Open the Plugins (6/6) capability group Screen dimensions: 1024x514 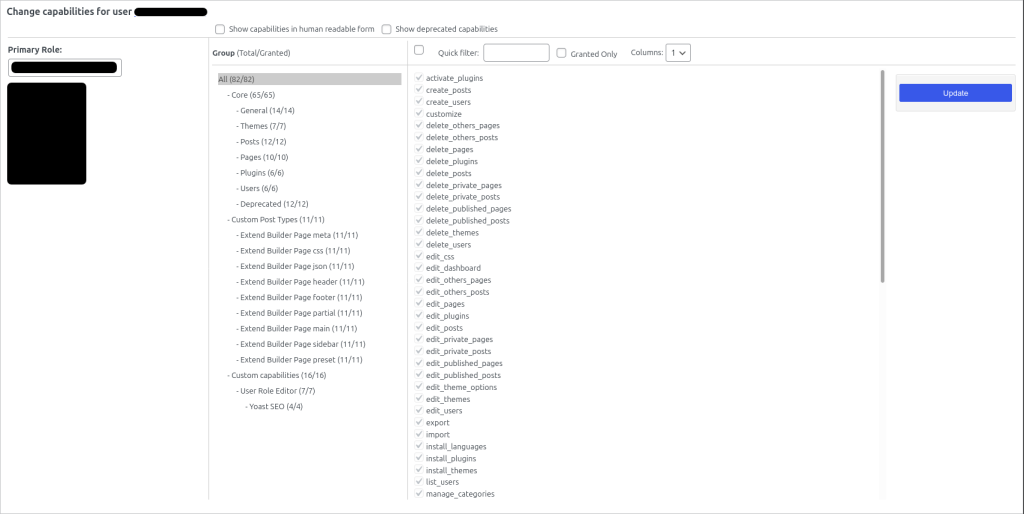(263, 173)
